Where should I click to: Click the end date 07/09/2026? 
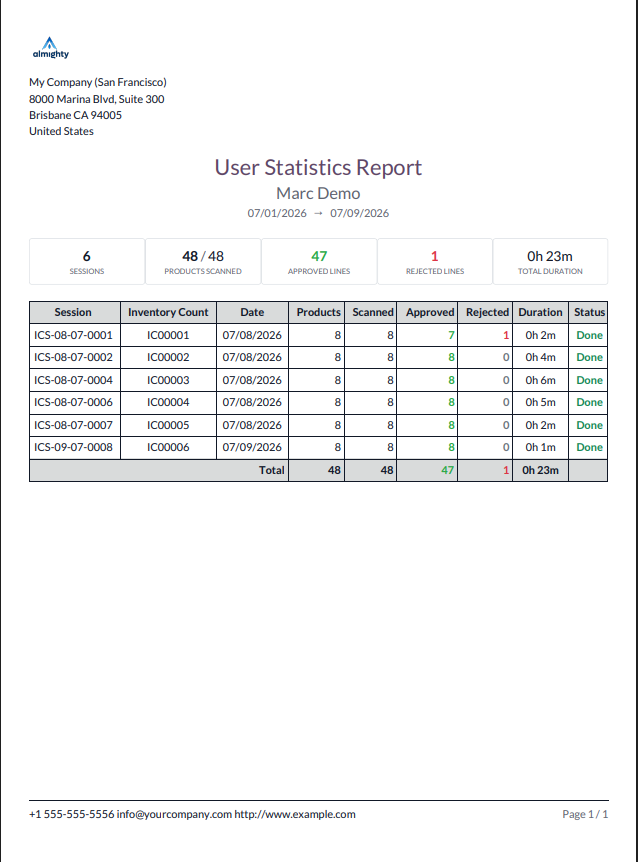[x=359, y=213]
